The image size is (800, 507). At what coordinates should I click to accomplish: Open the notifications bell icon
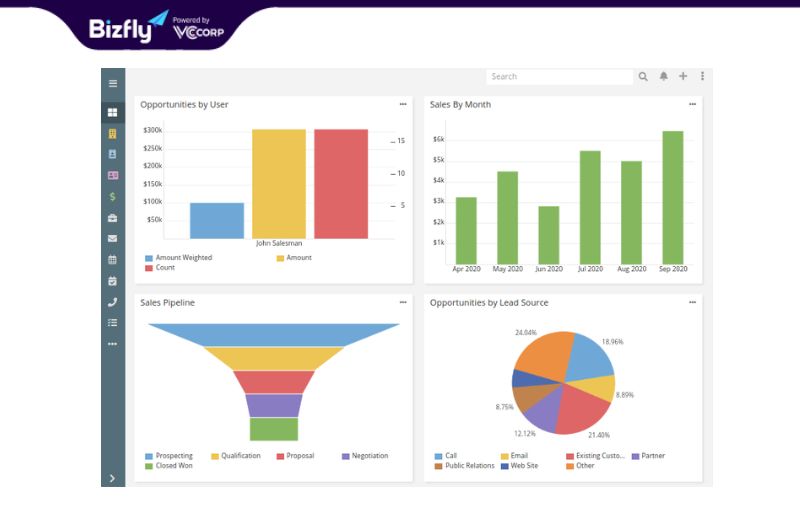coord(663,77)
